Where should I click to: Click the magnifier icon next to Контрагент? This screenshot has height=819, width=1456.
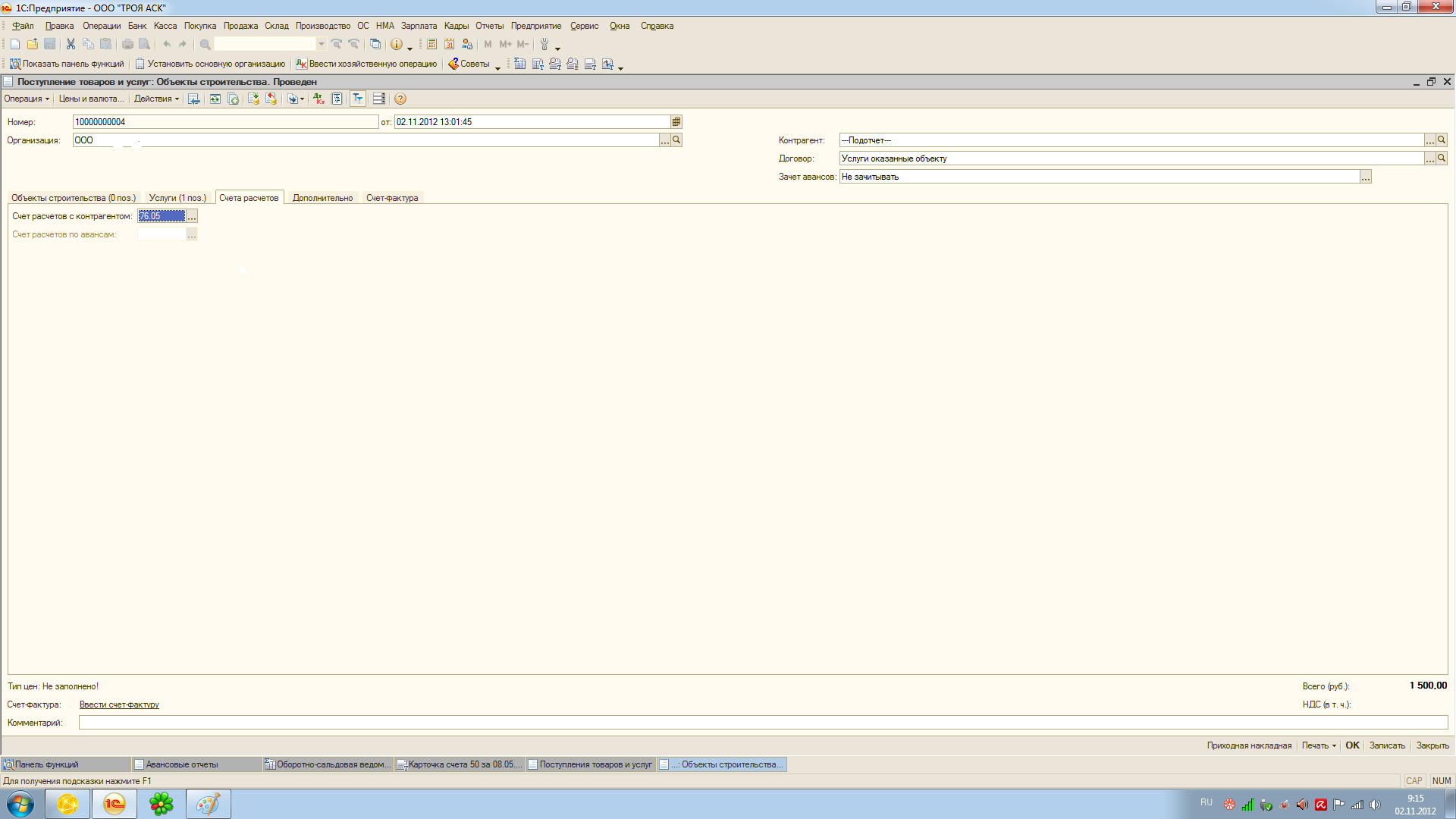(1442, 140)
